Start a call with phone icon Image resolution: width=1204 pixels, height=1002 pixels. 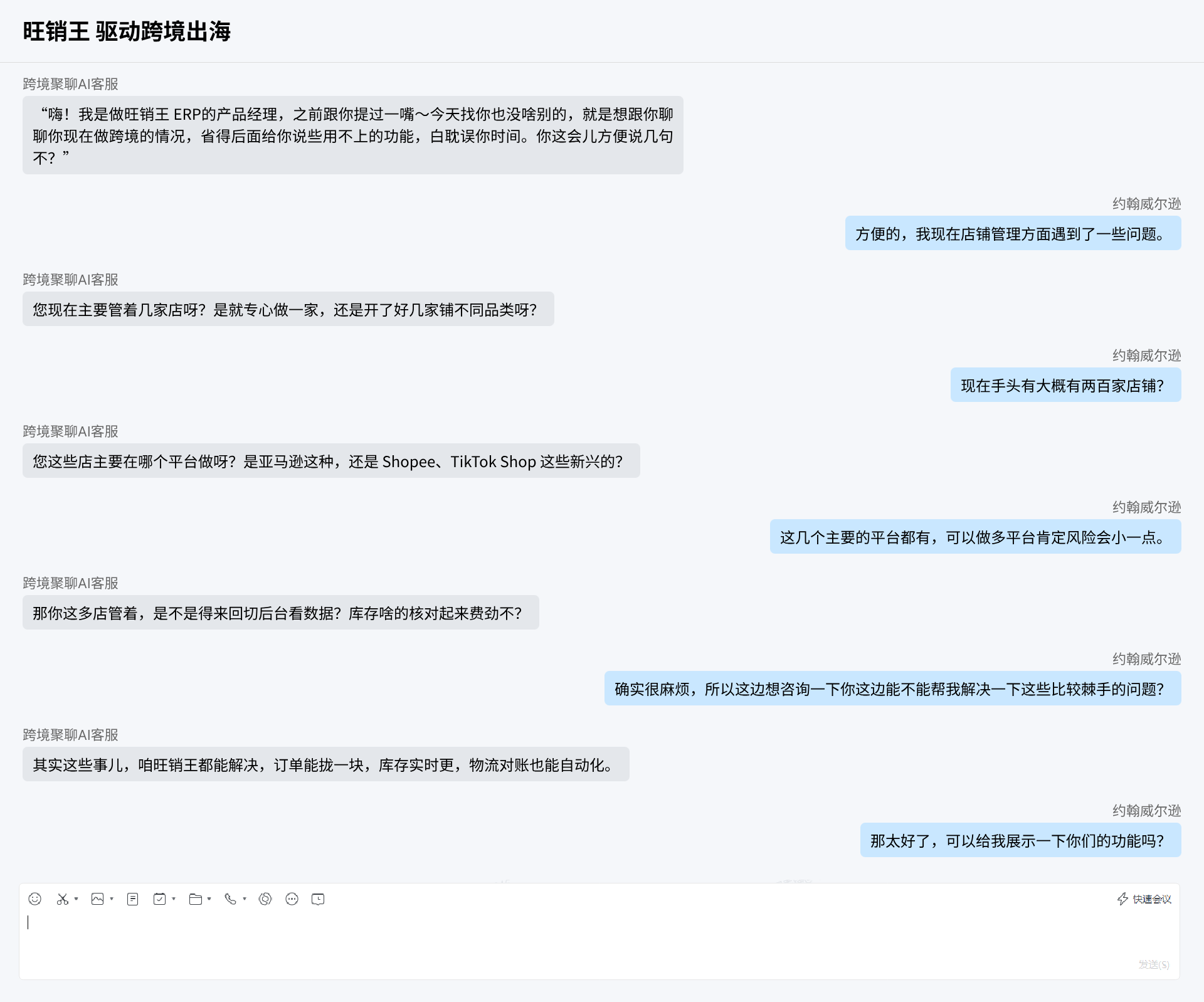tap(230, 899)
